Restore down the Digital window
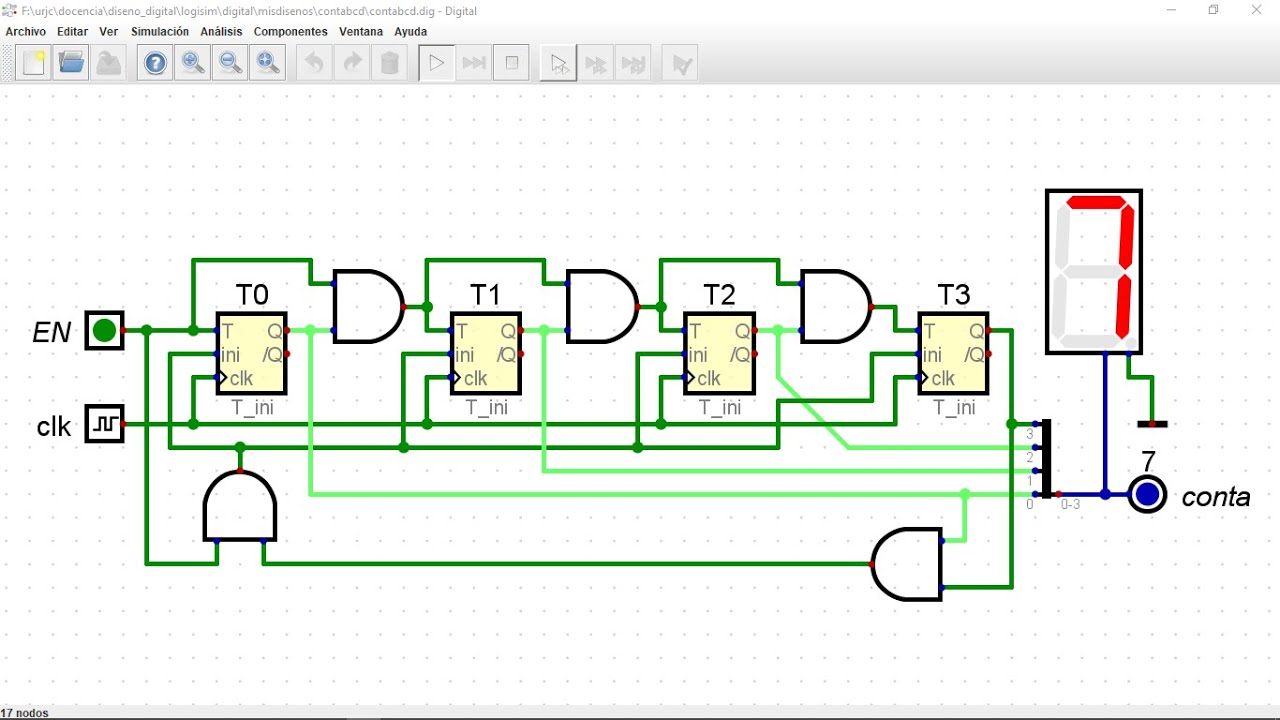The height and width of the screenshot is (720, 1280). (x=1214, y=10)
